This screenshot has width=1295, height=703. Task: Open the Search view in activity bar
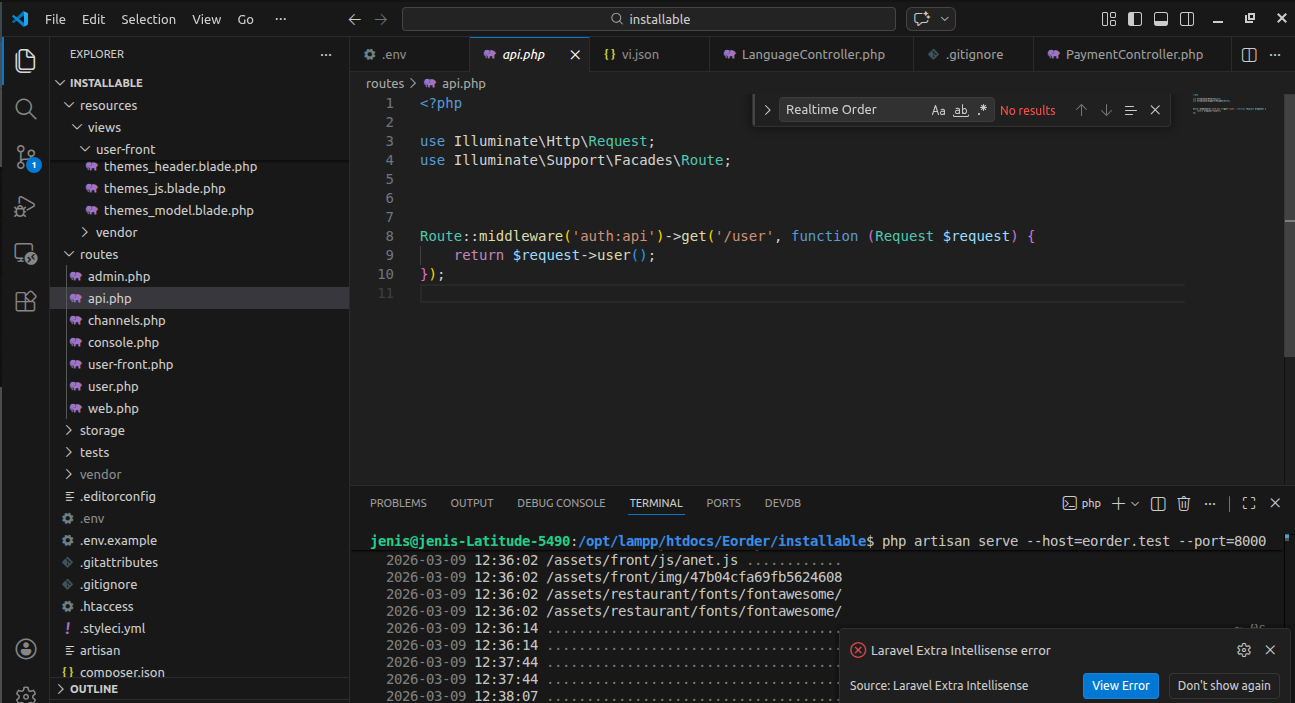click(x=26, y=108)
